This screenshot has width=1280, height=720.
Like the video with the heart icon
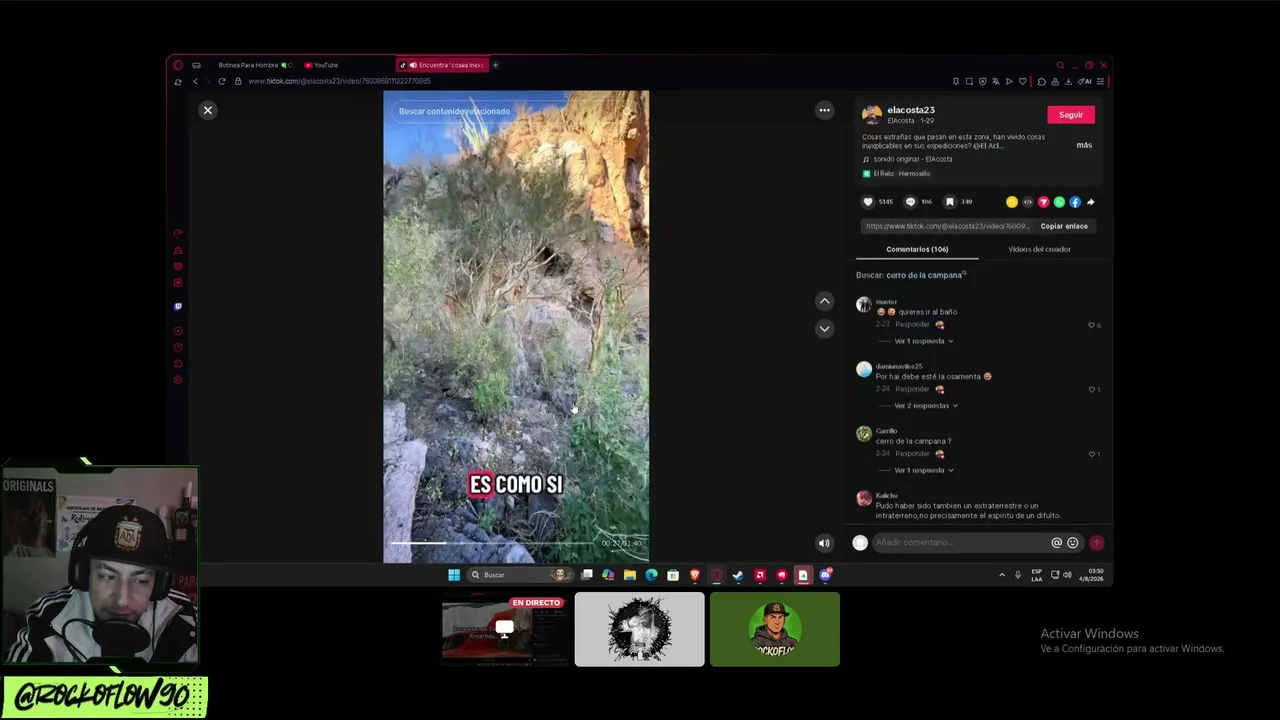click(x=868, y=202)
